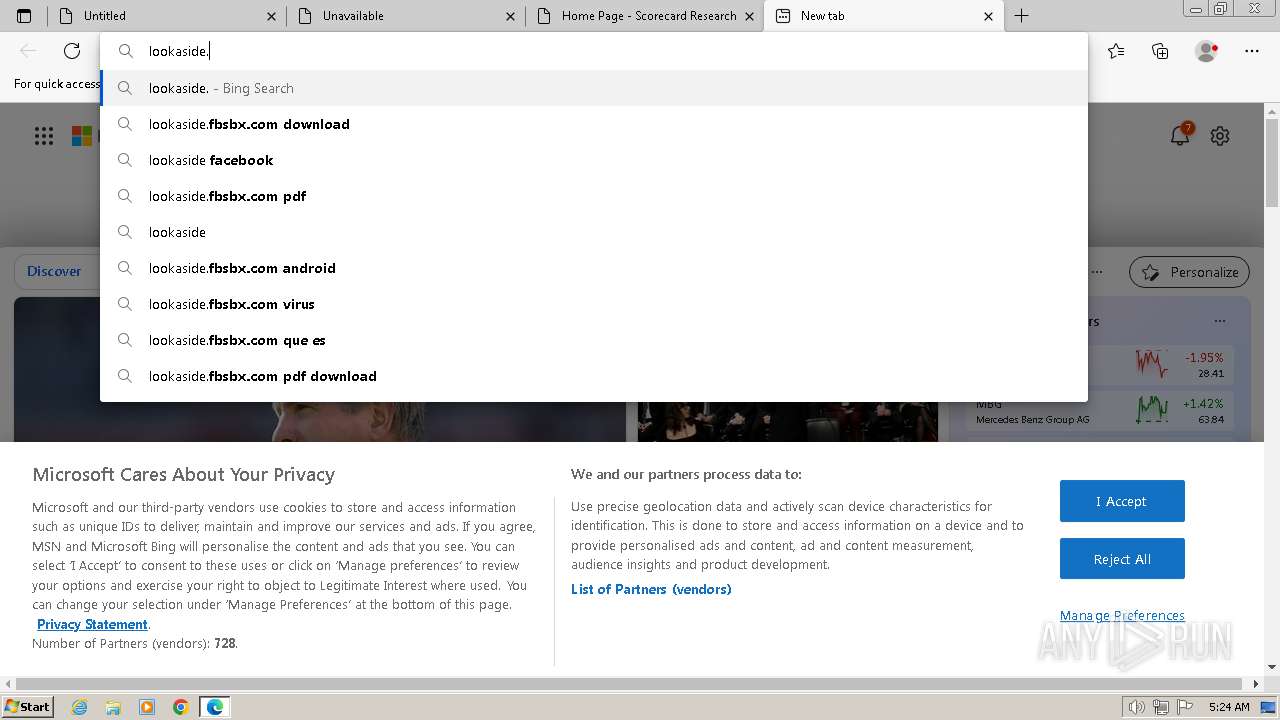Click the horizontal scrollbar right arrow

pyautogui.click(x=1256, y=684)
